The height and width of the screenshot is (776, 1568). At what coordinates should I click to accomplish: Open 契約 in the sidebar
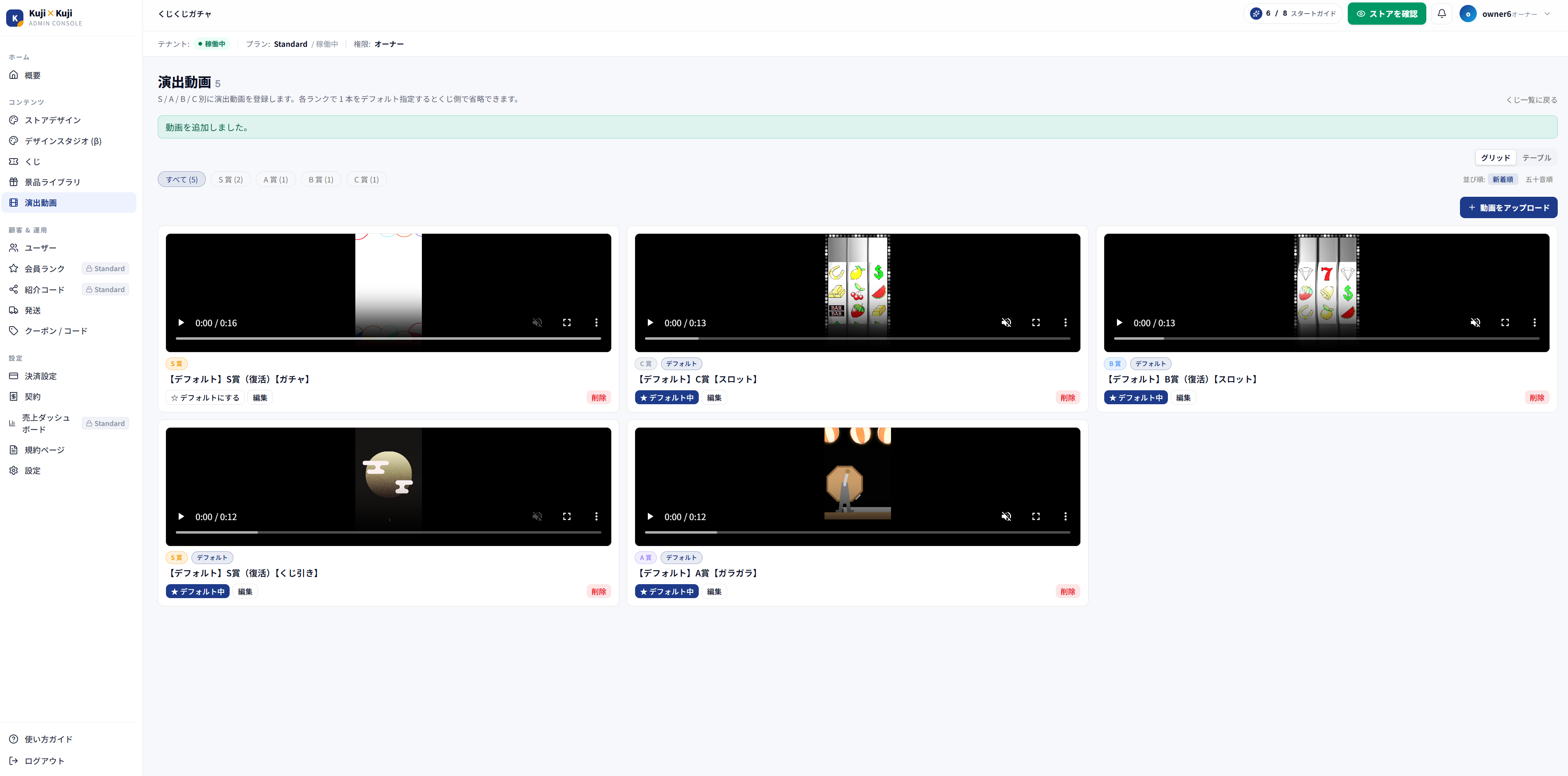click(x=69, y=397)
